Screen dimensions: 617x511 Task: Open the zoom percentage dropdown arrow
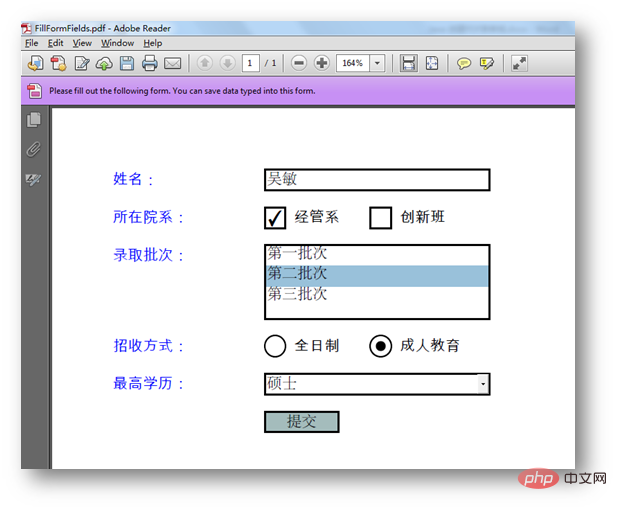coord(377,63)
